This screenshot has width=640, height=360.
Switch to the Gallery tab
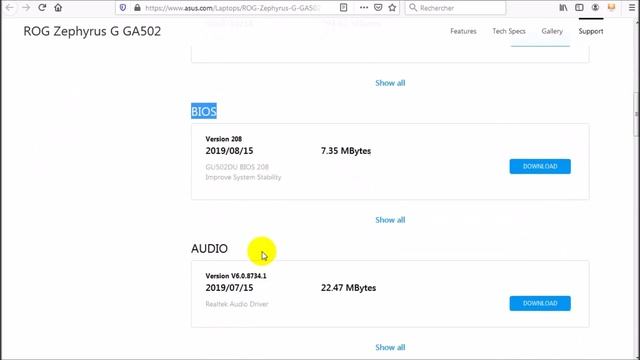(552, 31)
